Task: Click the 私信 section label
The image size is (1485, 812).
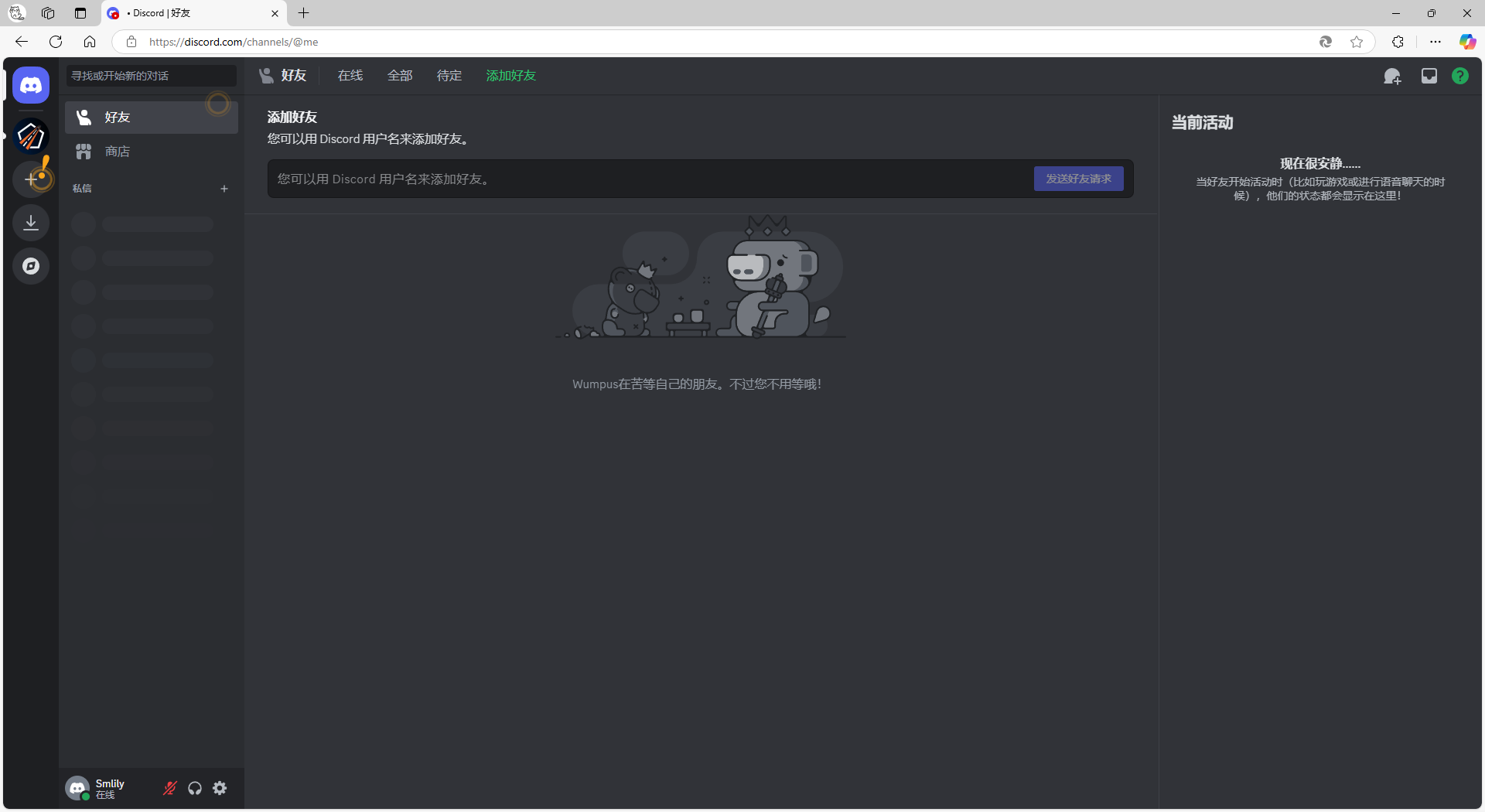Action: pyautogui.click(x=82, y=189)
